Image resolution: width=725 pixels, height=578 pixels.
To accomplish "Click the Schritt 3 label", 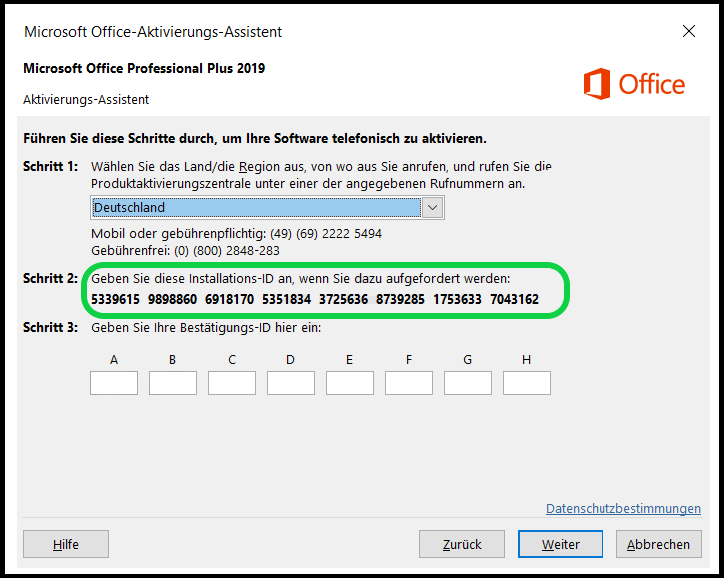I will pos(50,327).
